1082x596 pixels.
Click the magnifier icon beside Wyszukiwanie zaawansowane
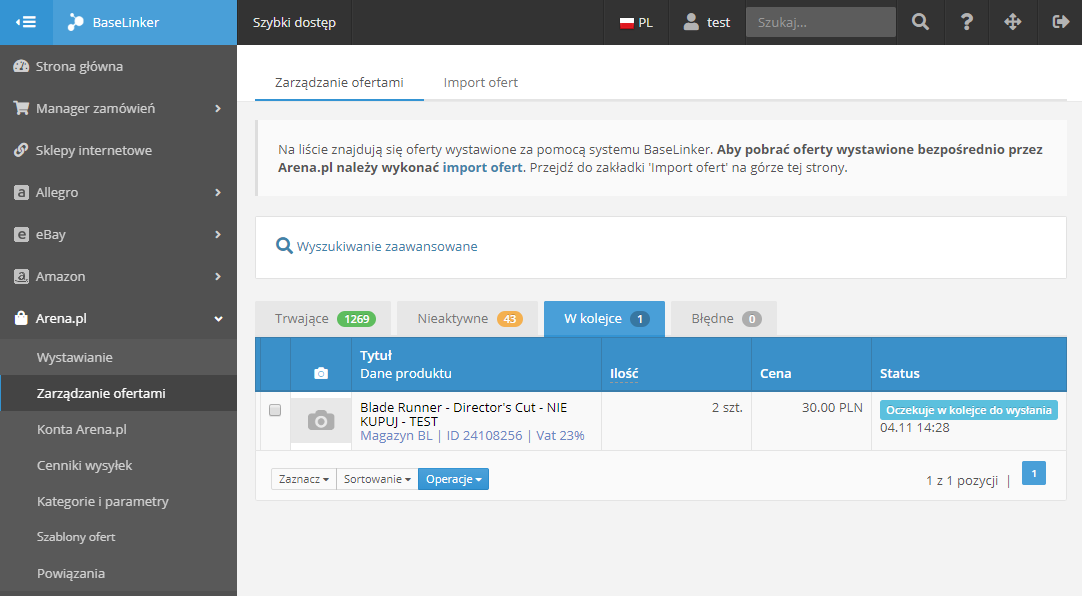(x=284, y=246)
